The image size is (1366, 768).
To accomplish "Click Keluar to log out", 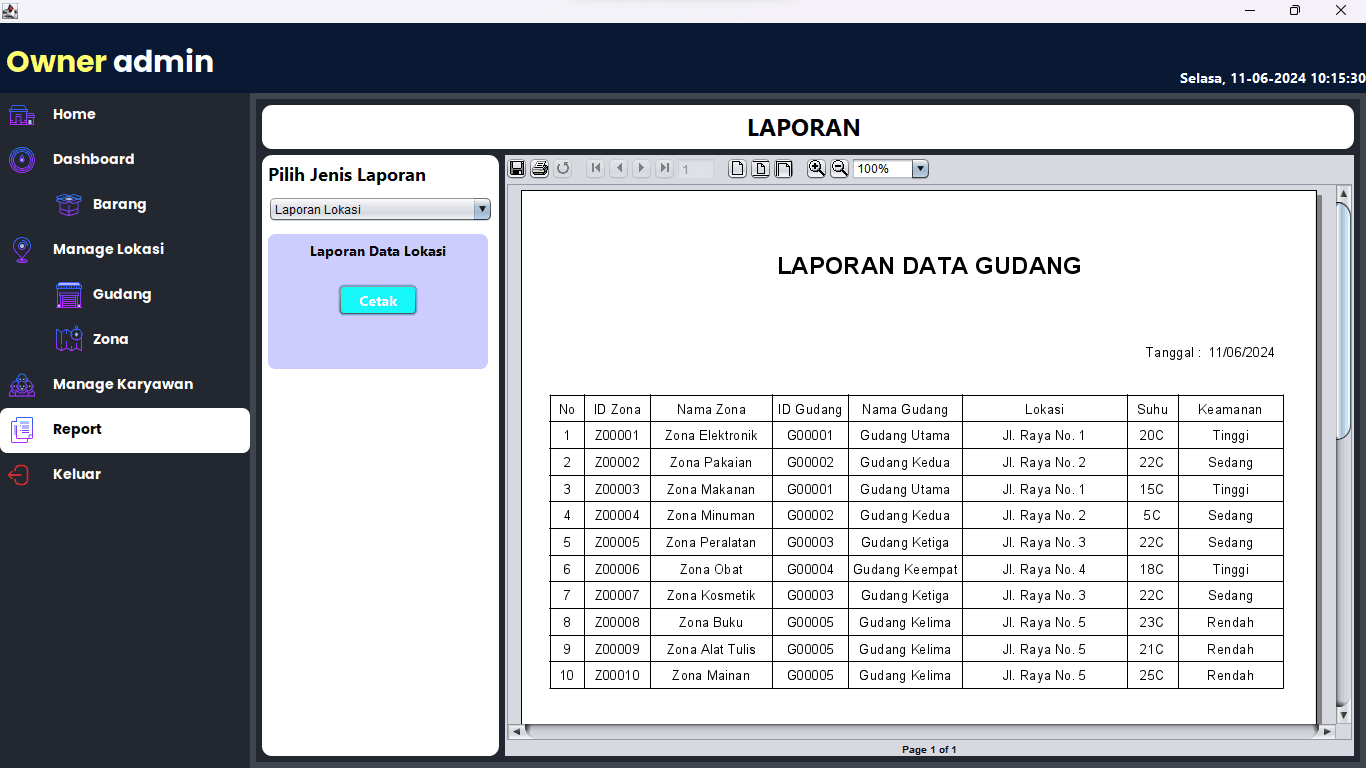I will (76, 474).
